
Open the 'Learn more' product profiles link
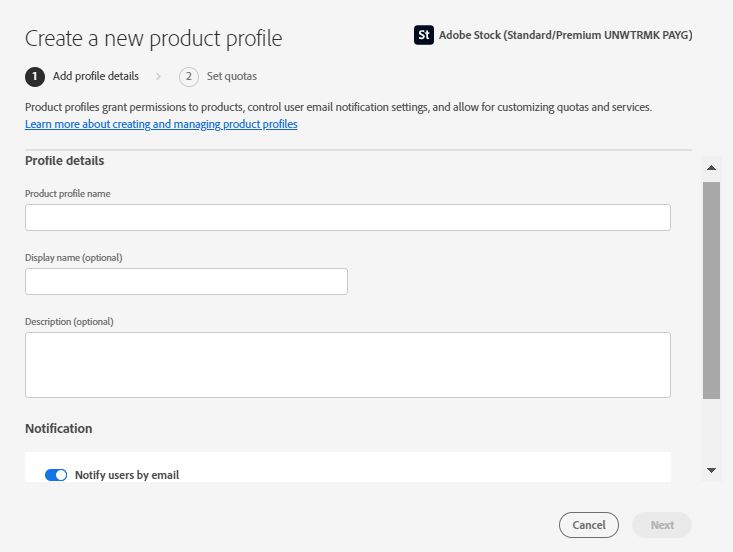[161, 124]
